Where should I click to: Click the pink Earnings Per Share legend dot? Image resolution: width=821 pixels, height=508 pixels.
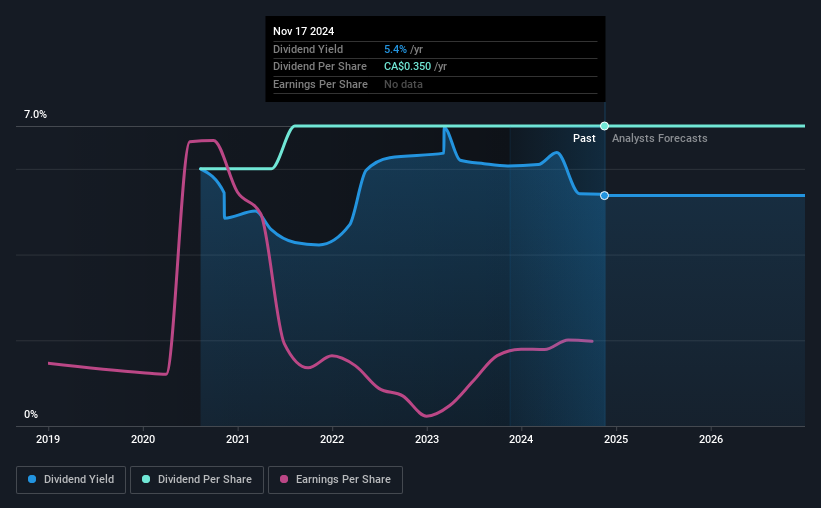pos(284,479)
